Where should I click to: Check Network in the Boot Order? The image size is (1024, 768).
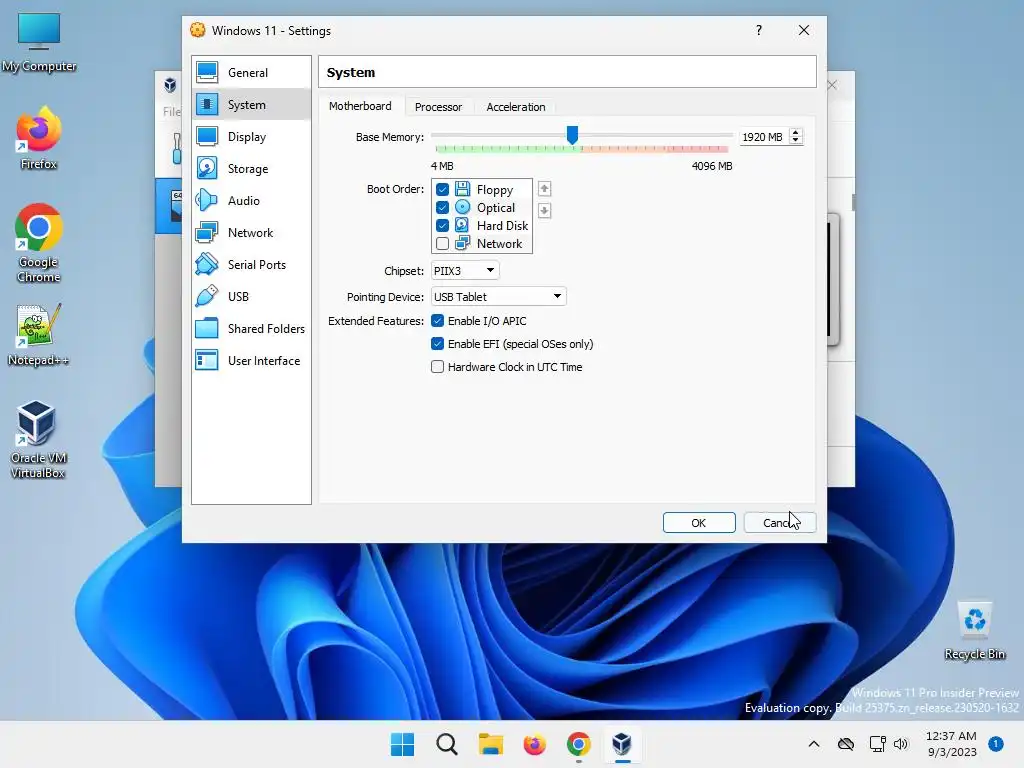tap(442, 244)
